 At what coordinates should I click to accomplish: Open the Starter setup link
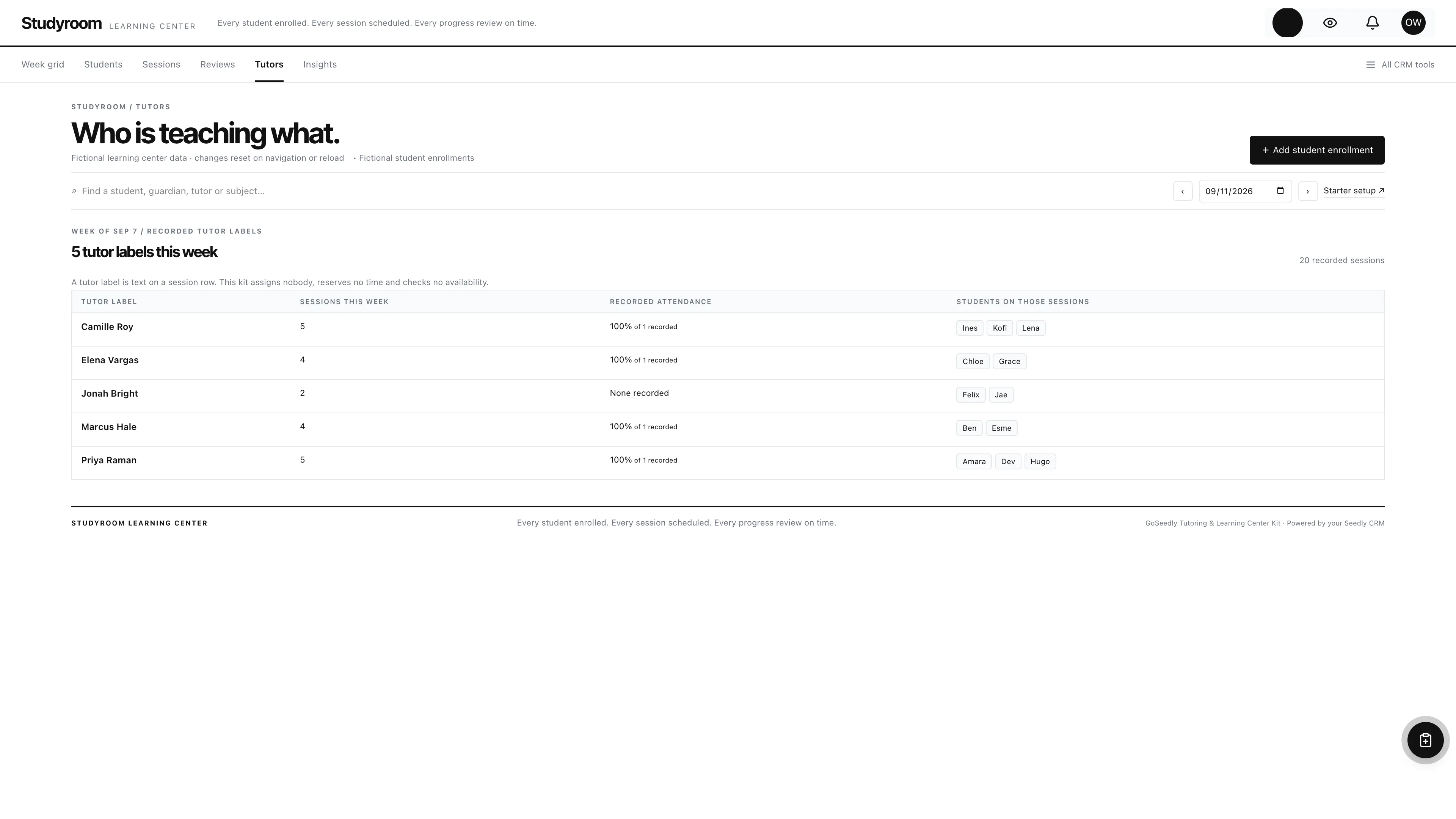[1354, 191]
